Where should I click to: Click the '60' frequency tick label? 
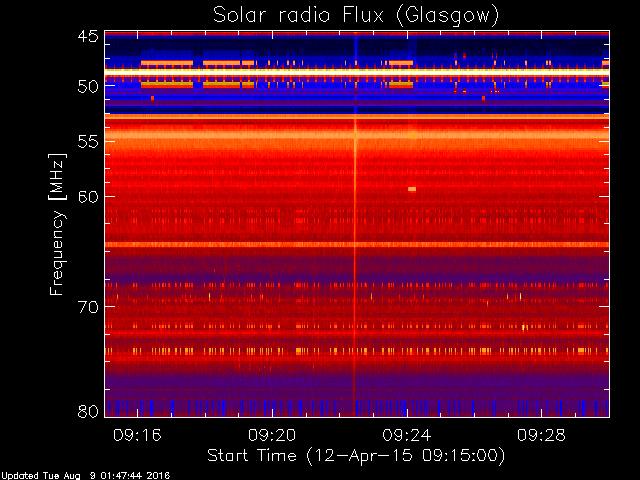(88, 197)
